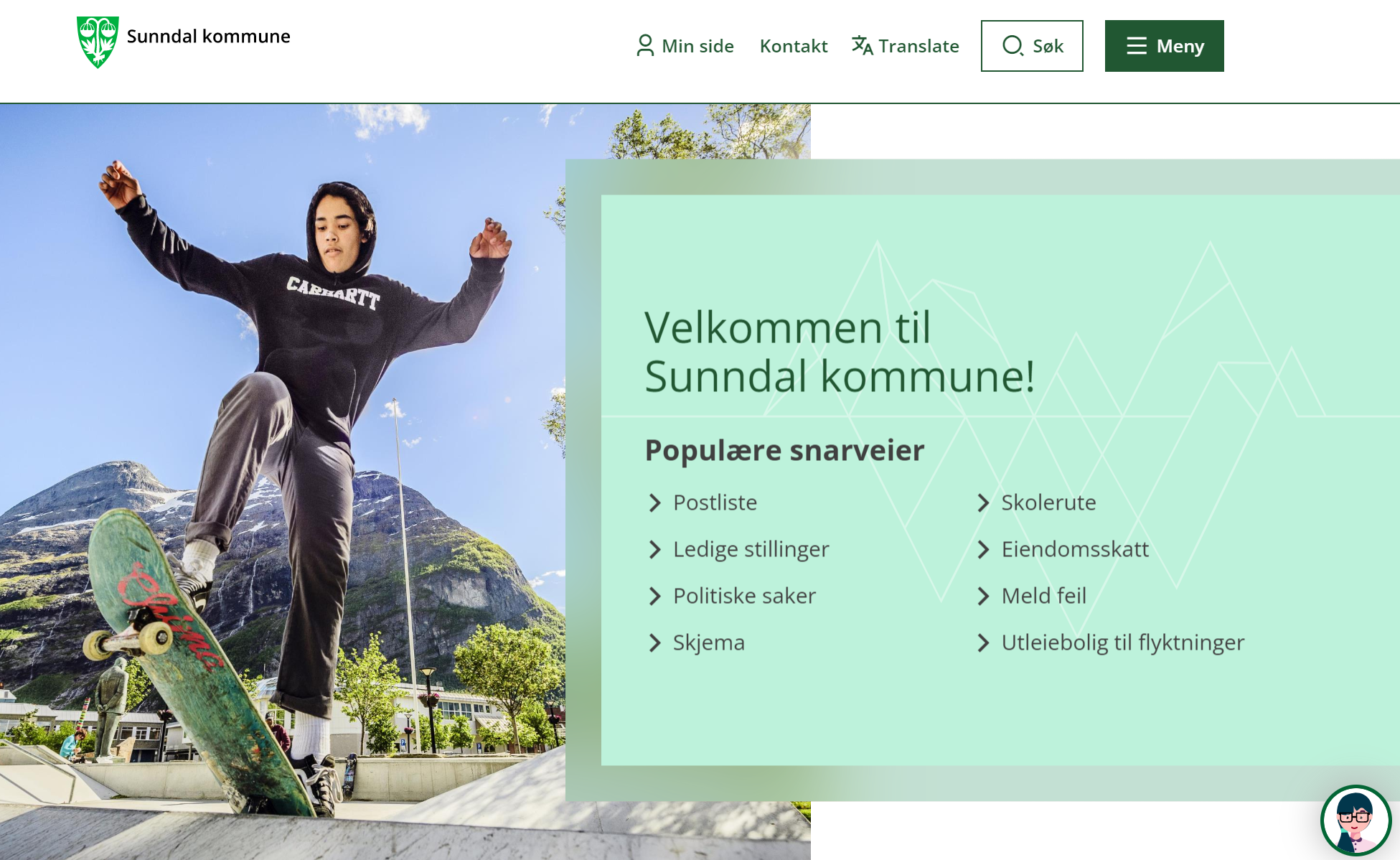The height and width of the screenshot is (860, 1400).
Task: Open the Kontakt page
Action: (794, 46)
